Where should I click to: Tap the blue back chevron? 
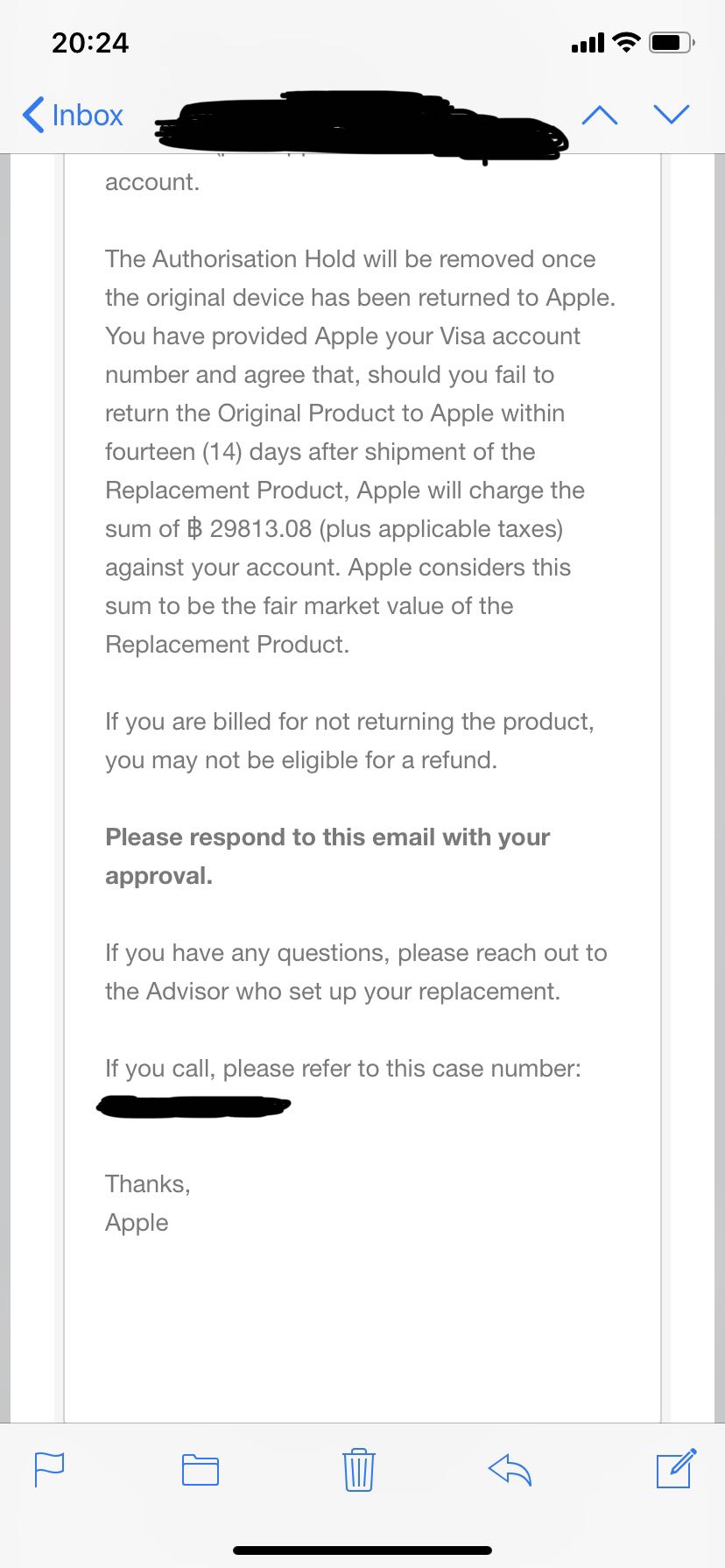point(33,115)
